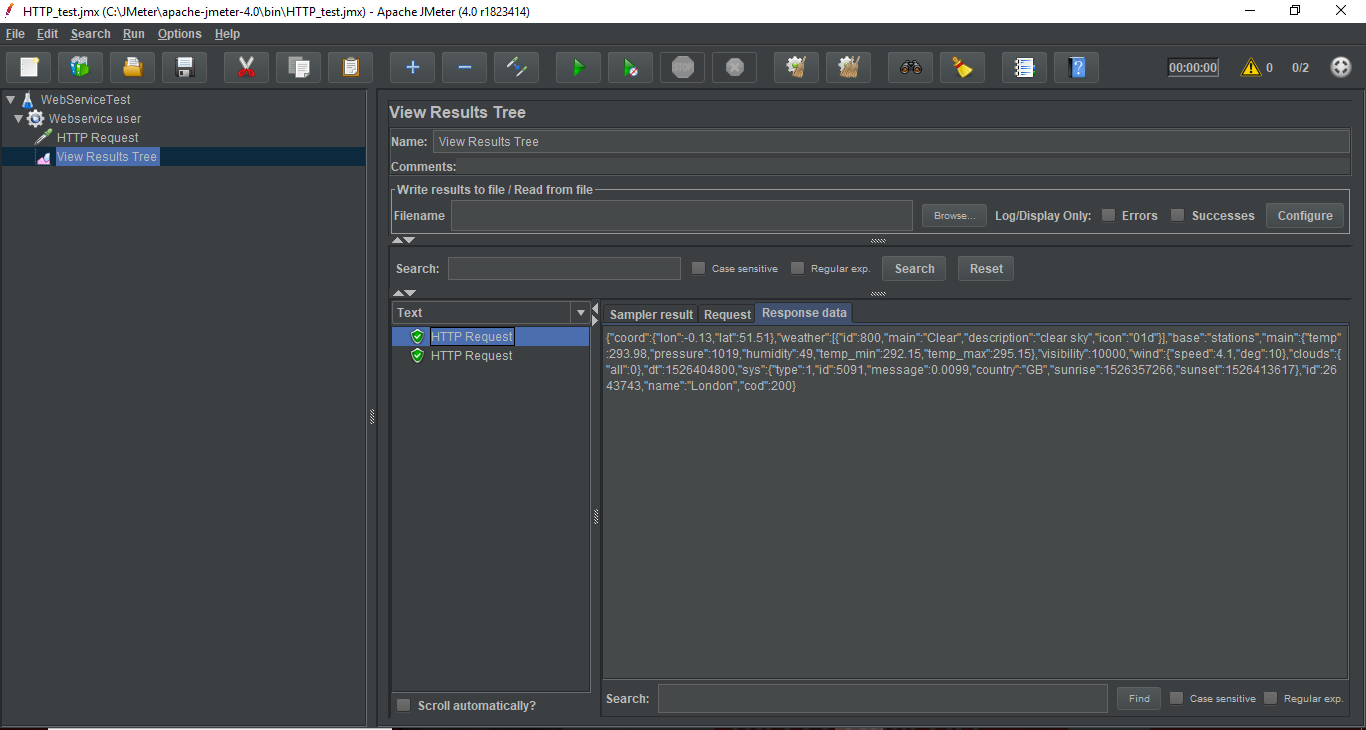Collapse all nodes with minus icon
Viewport: 1366px width, 730px height.
pos(464,67)
